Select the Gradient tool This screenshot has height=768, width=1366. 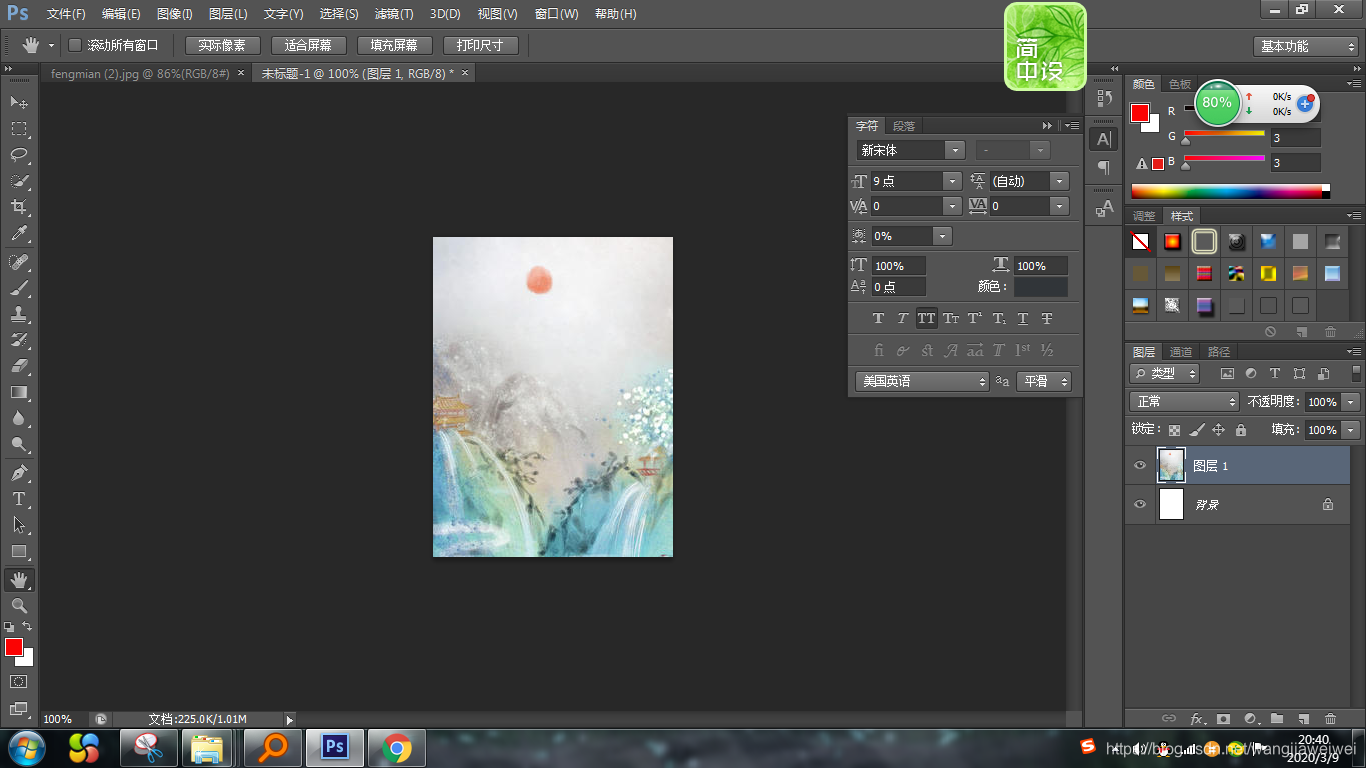pos(19,392)
